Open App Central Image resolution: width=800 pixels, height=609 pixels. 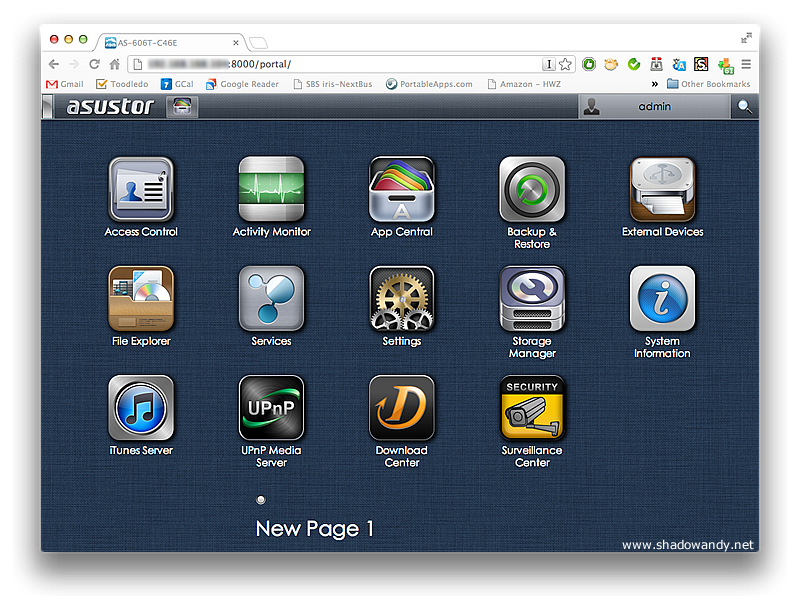pos(402,189)
